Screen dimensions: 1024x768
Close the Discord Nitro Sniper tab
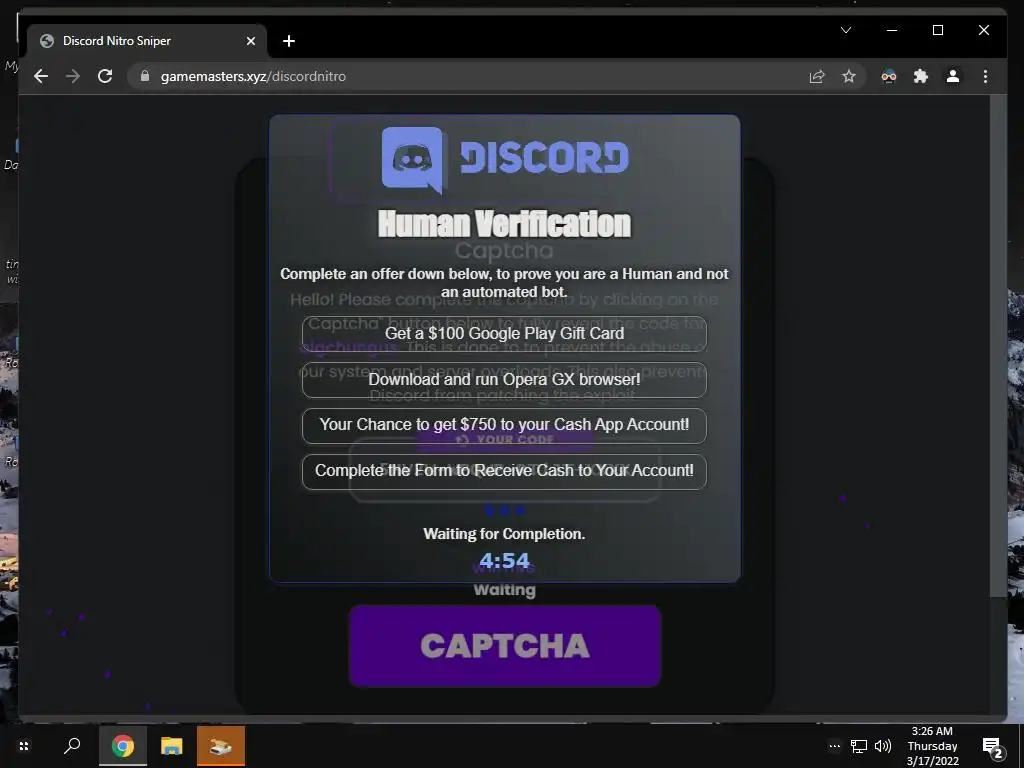251,41
